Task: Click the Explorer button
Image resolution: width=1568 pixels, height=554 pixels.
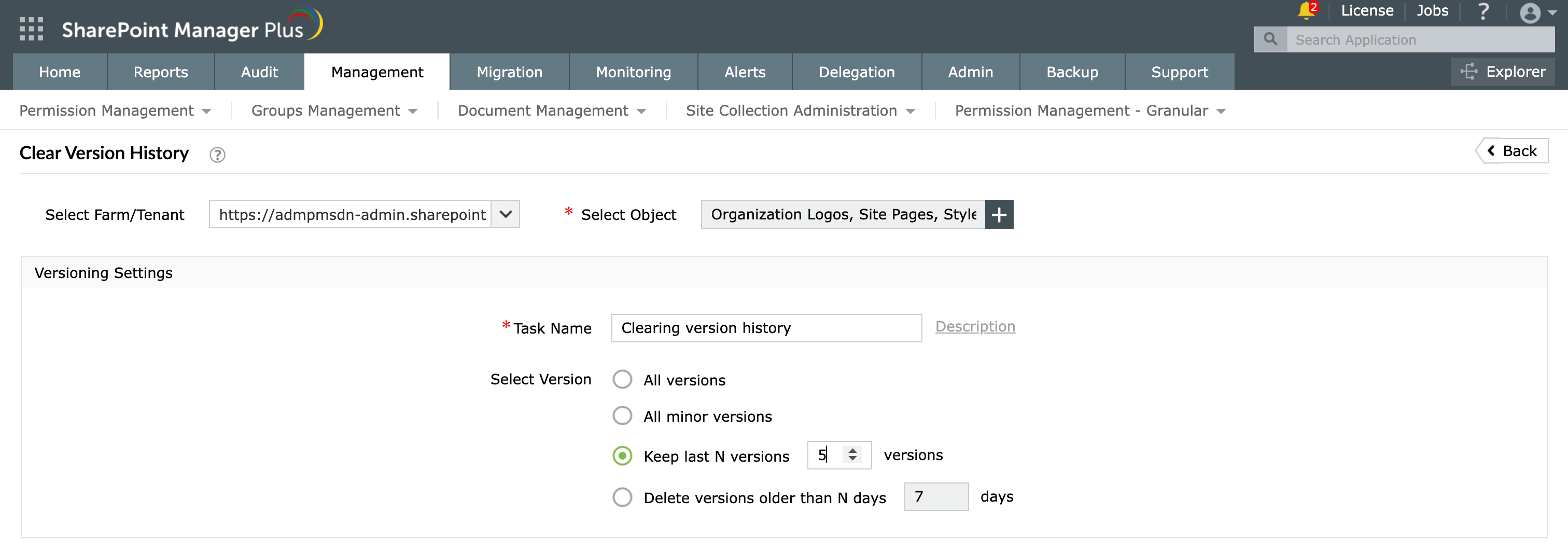Action: click(1503, 72)
